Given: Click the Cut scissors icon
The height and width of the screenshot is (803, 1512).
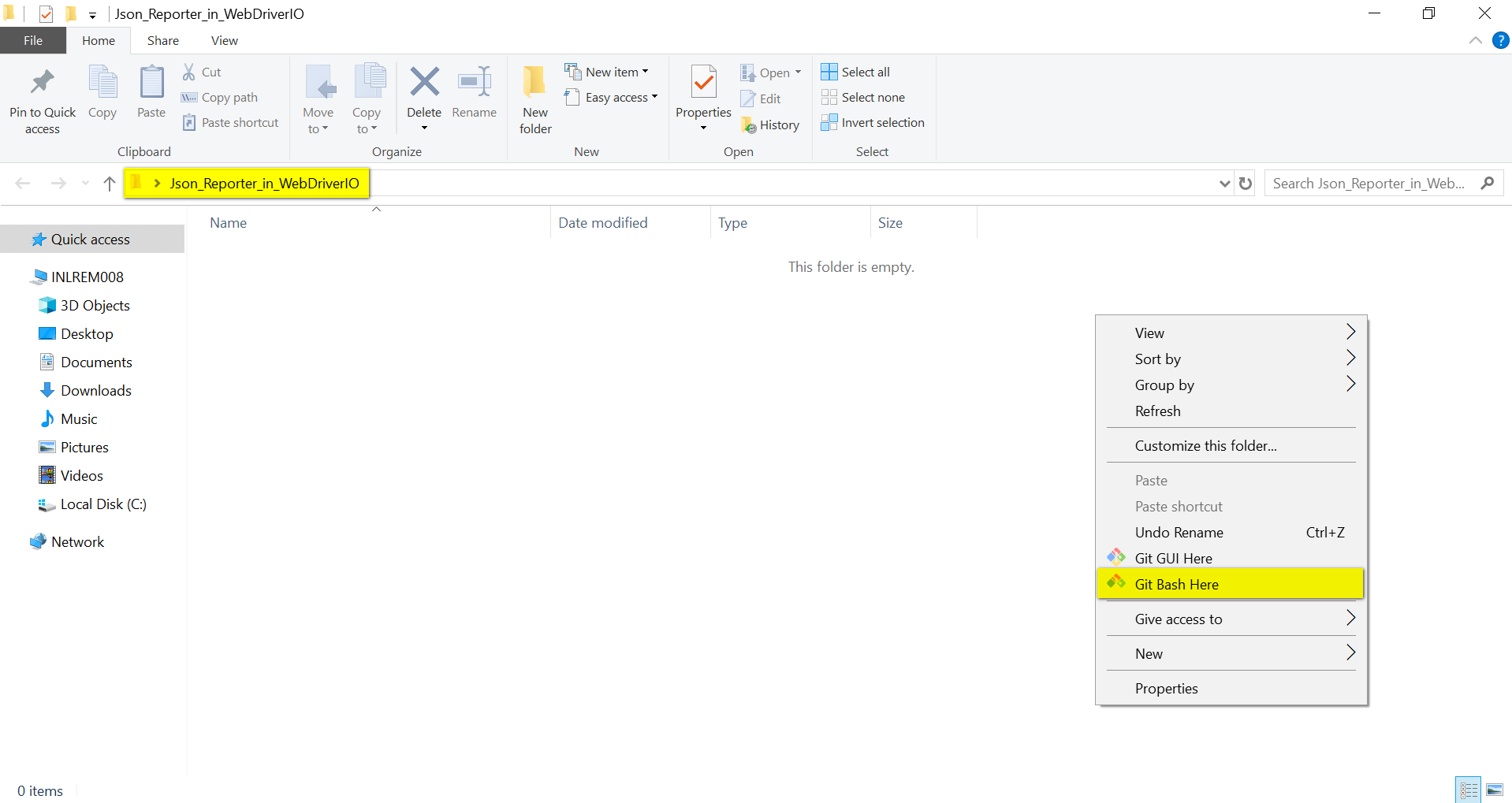Looking at the screenshot, I should pos(189,72).
